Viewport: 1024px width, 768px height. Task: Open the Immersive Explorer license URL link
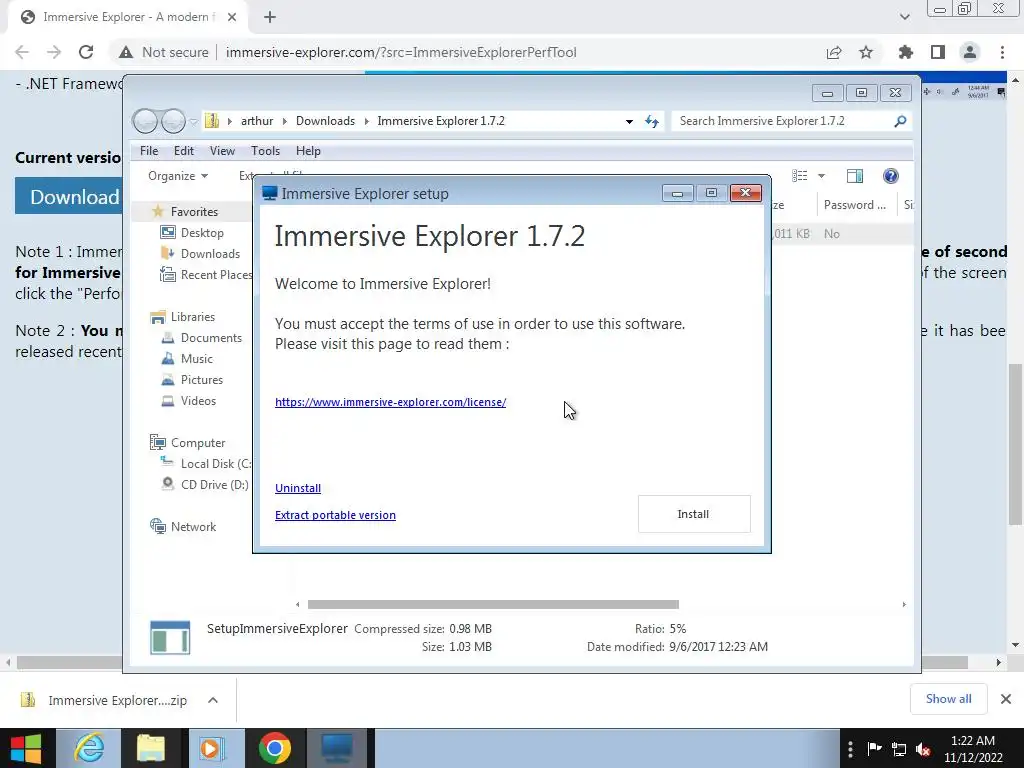point(391,402)
